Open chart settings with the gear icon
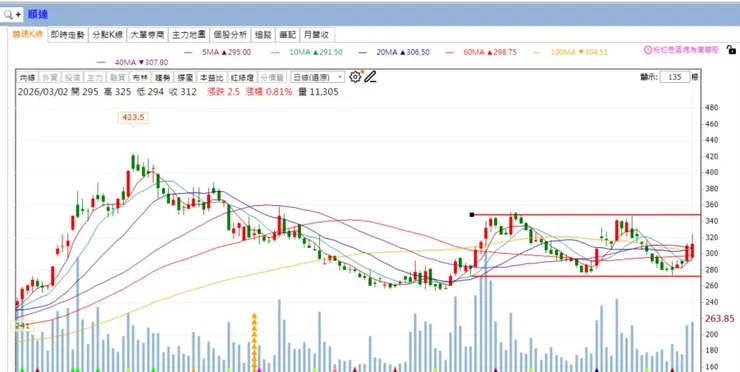Screen dimensions: 740x372 (355, 77)
